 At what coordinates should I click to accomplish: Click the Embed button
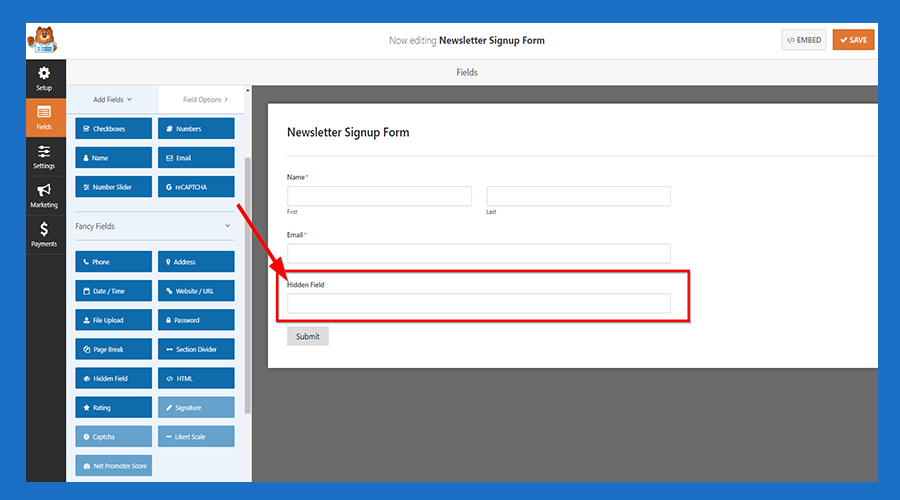click(x=804, y=40)
